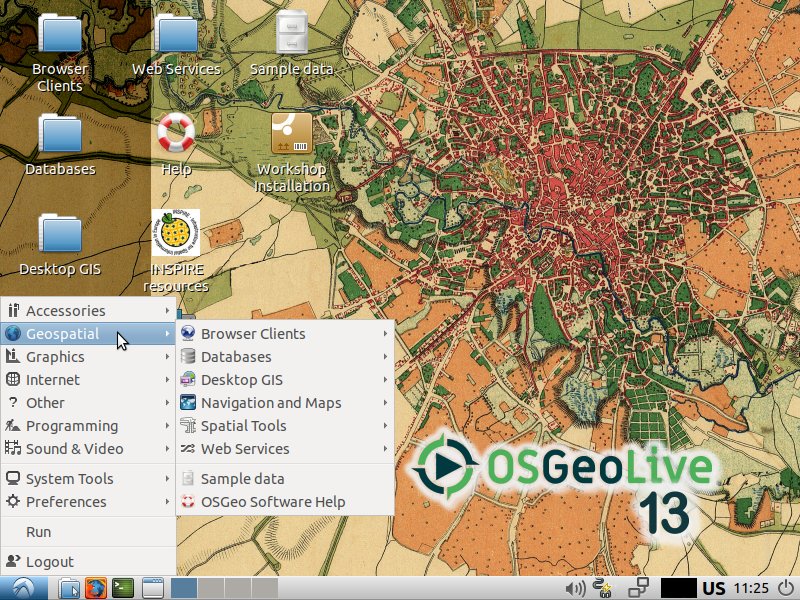The width and height of the screenshot is (800, 600).
Task: Open the Graphics menu category
Action: (x=88, y=356)
